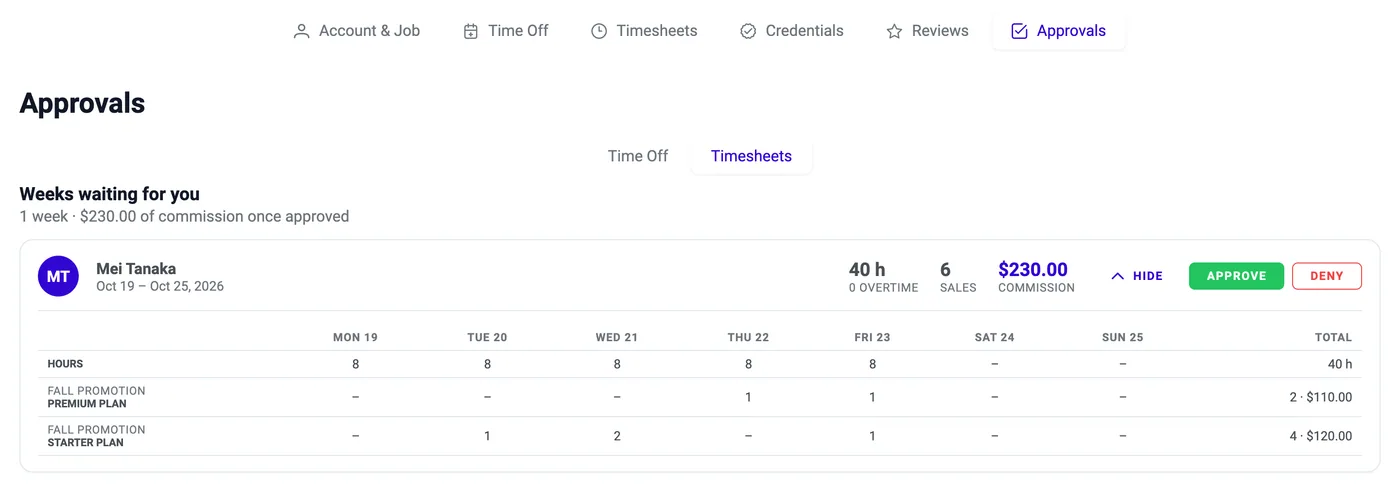Image resolution: width=1400 pixels, height=488 pixels.
Task: Approve Mei Tanaka's timesheet
Action: point(1236,276)
